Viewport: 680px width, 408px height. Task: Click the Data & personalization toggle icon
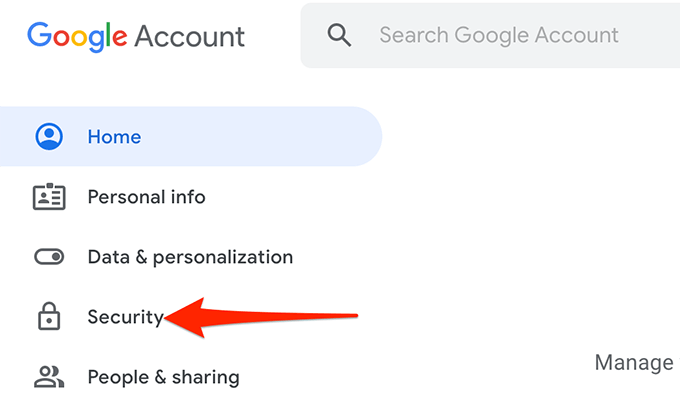[x=48, y=257]
